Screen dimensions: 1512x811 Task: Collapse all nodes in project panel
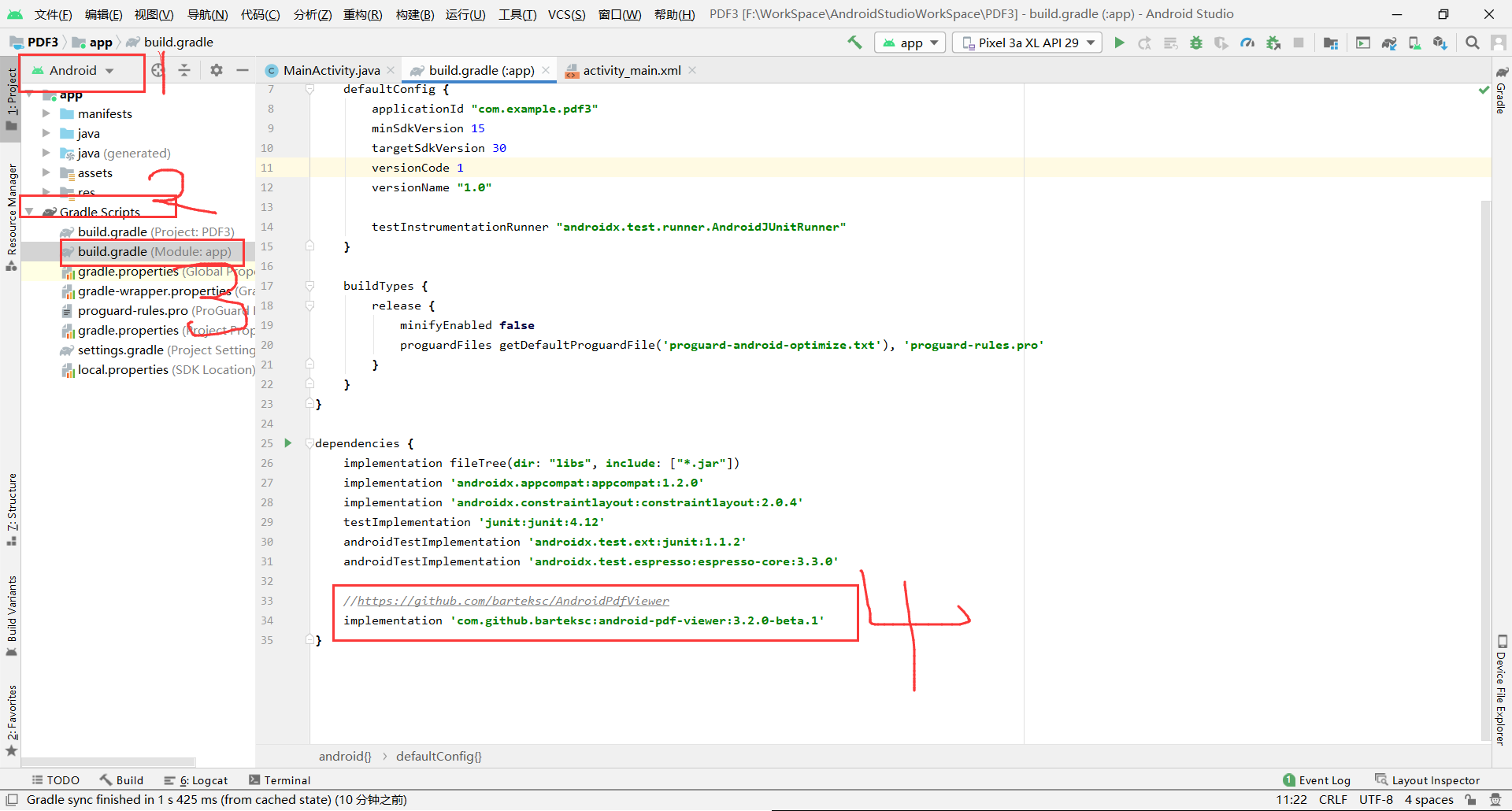tap(184, 70)
